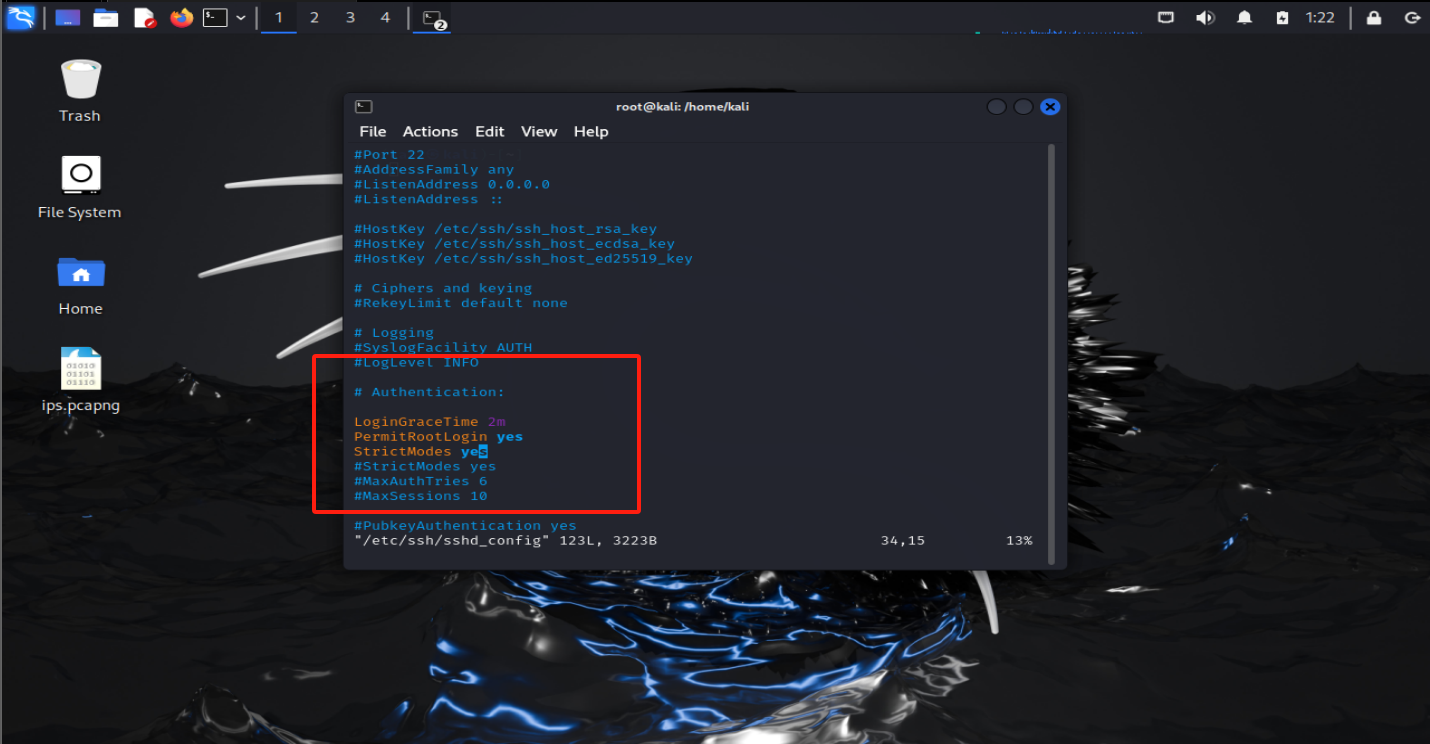The image size is (1430, 744).
Task: View notifications via the bell icon
Action: pyautogui.click(x=1243, y=17)
